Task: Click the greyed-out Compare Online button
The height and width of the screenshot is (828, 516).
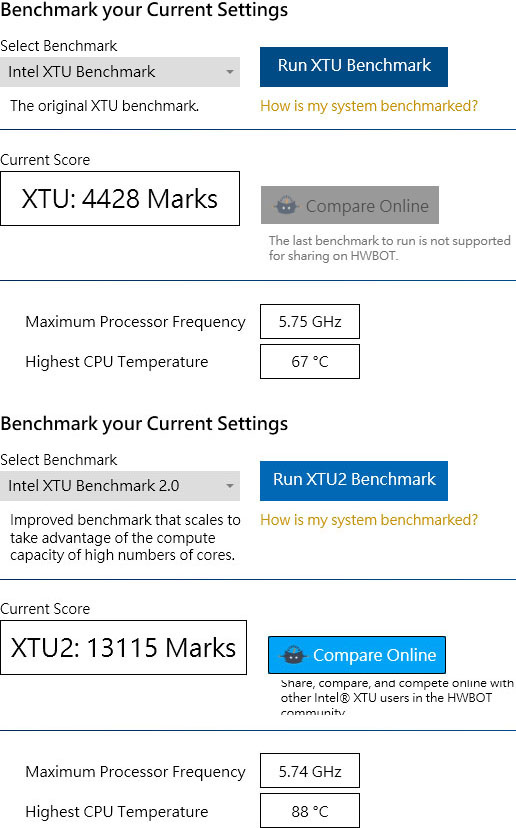Action: 350,205
